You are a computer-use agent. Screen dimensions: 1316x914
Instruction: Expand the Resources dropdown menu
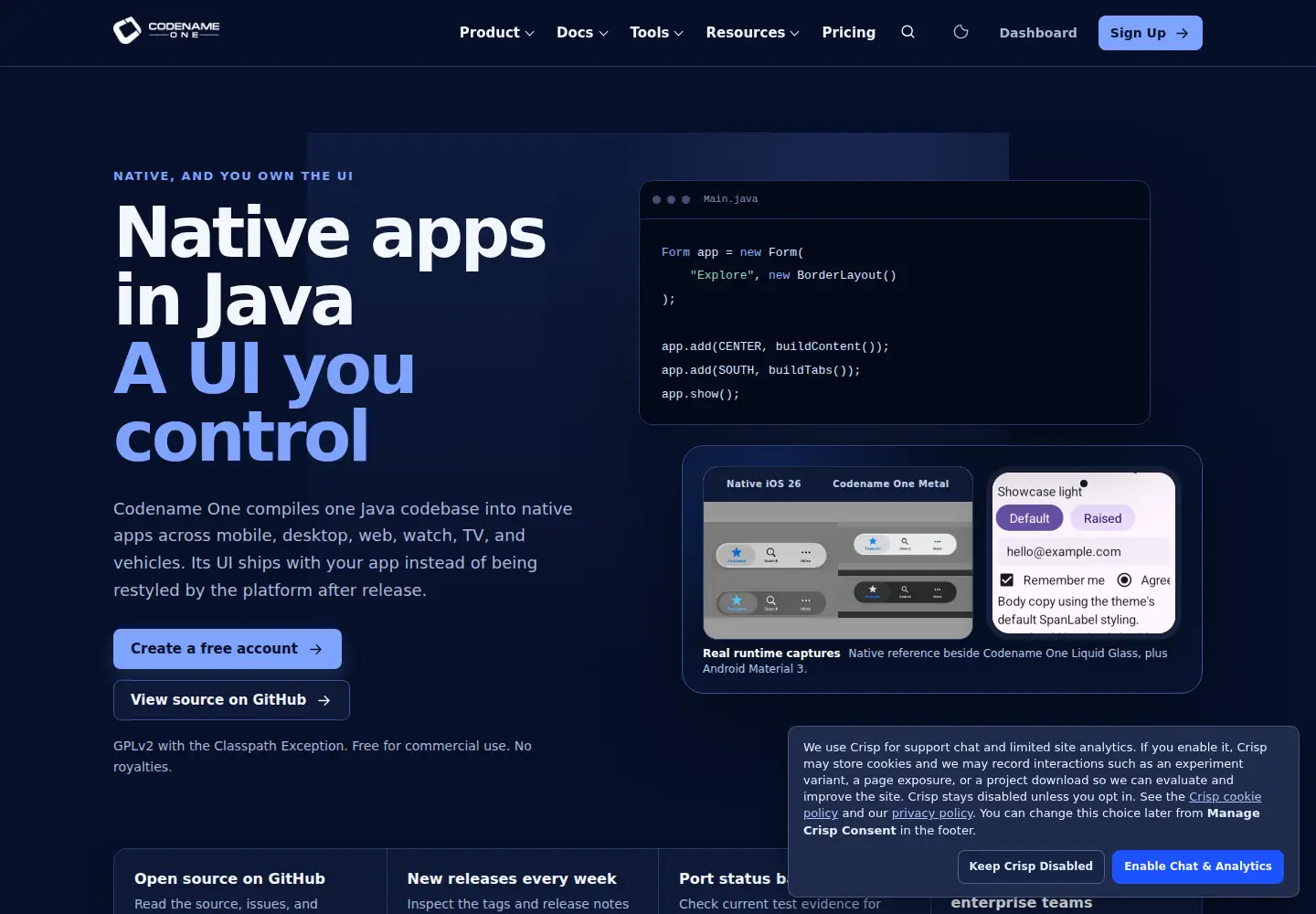coord(752,33)
